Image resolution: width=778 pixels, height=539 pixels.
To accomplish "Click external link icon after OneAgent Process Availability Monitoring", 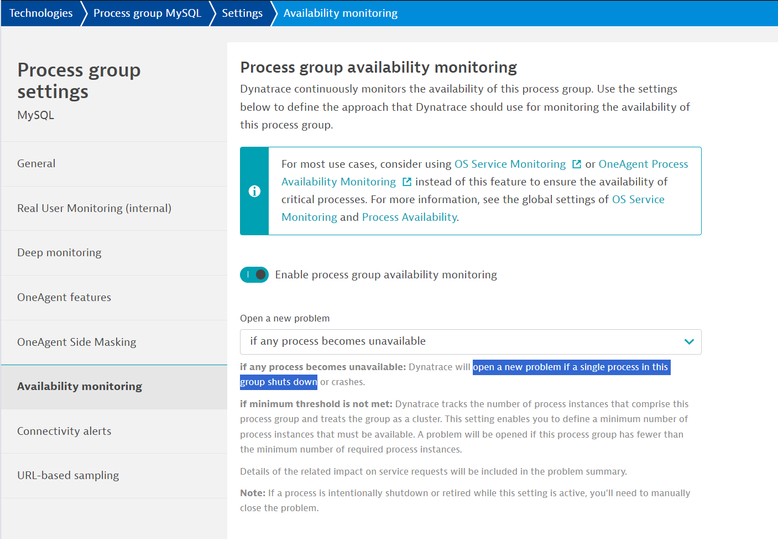I will click(x=406, y=182).
